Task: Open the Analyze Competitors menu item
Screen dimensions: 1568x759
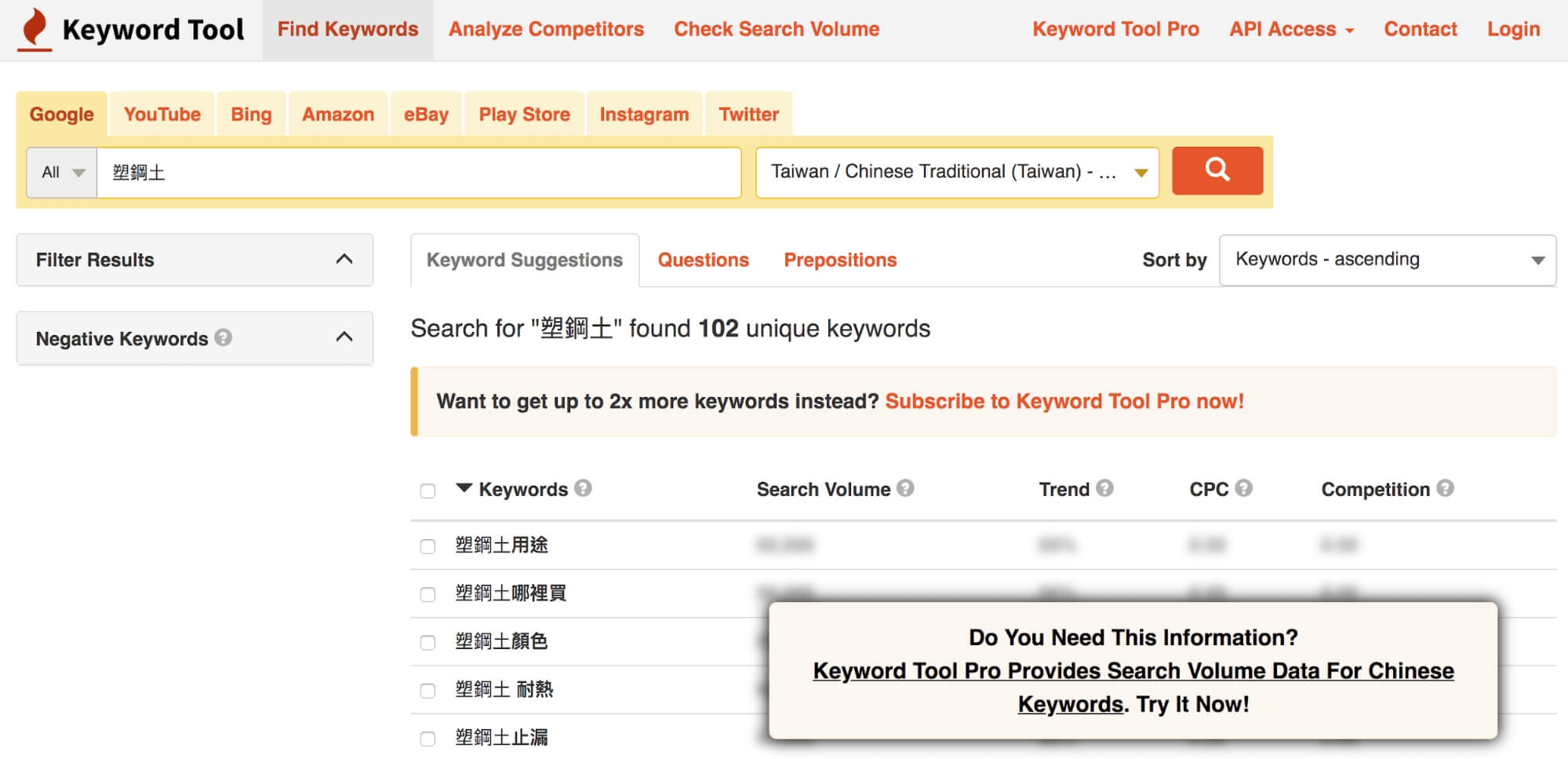Action: pyautogui.click(x=546, y=29)
